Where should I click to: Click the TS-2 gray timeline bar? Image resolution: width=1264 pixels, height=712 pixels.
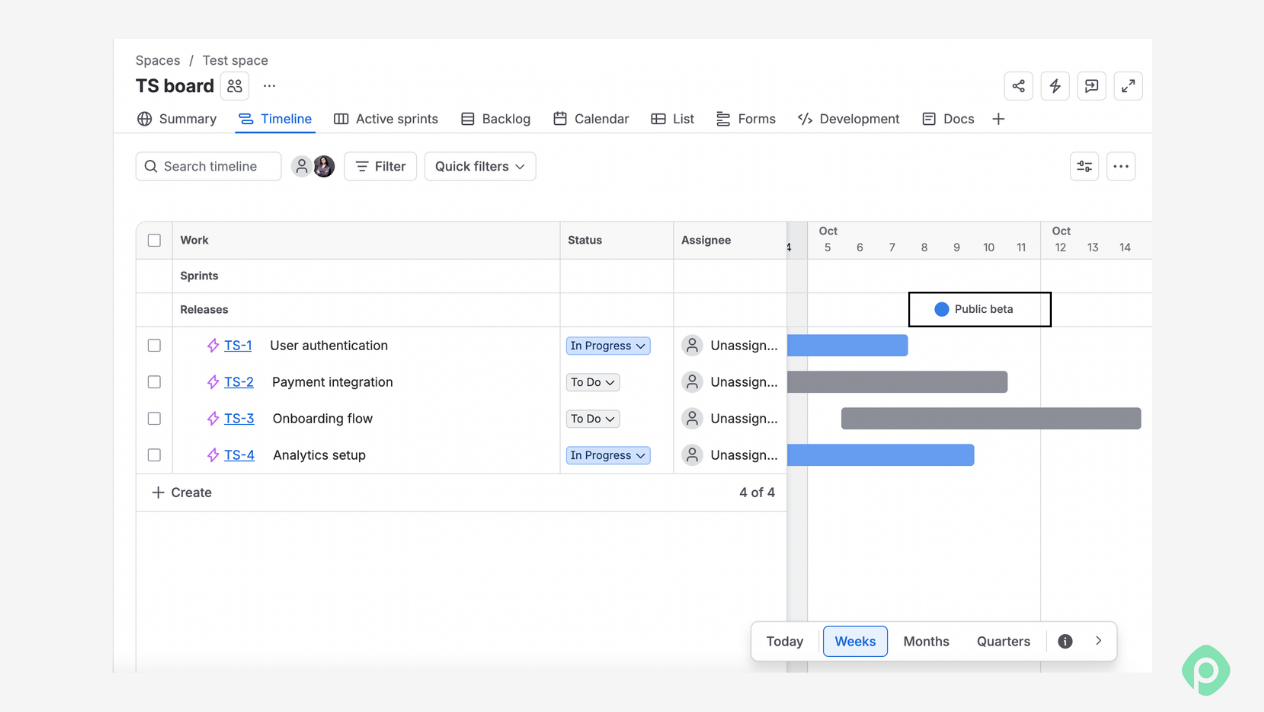point(897,382)
